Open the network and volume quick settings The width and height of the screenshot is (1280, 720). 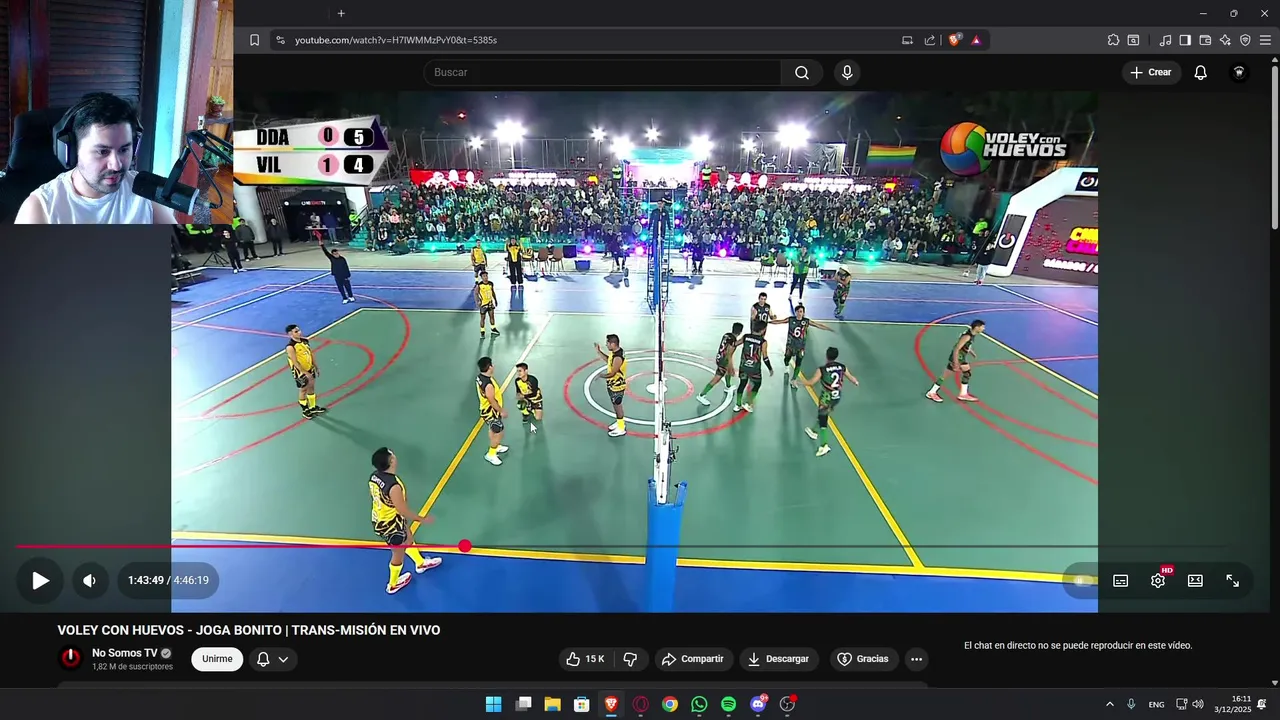tap(1190, 704)
